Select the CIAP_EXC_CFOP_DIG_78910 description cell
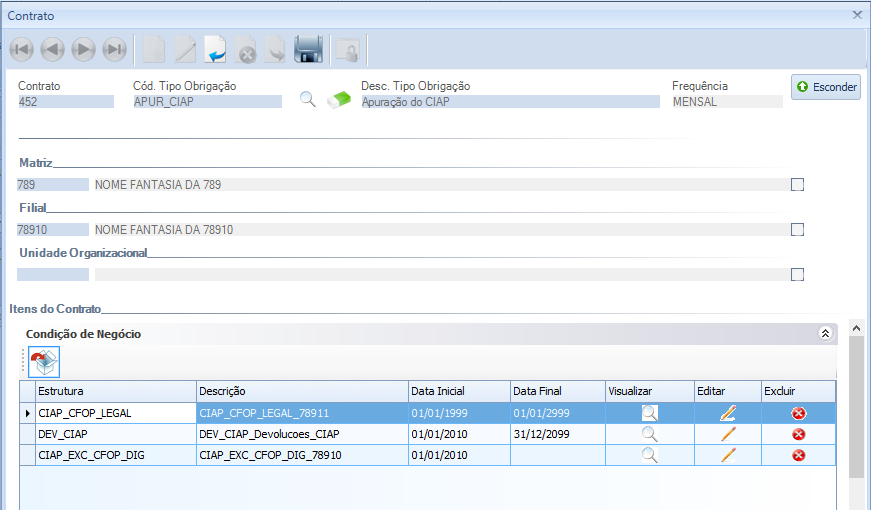Viewport: 871px width, 510px height. (x=301, y=456)
